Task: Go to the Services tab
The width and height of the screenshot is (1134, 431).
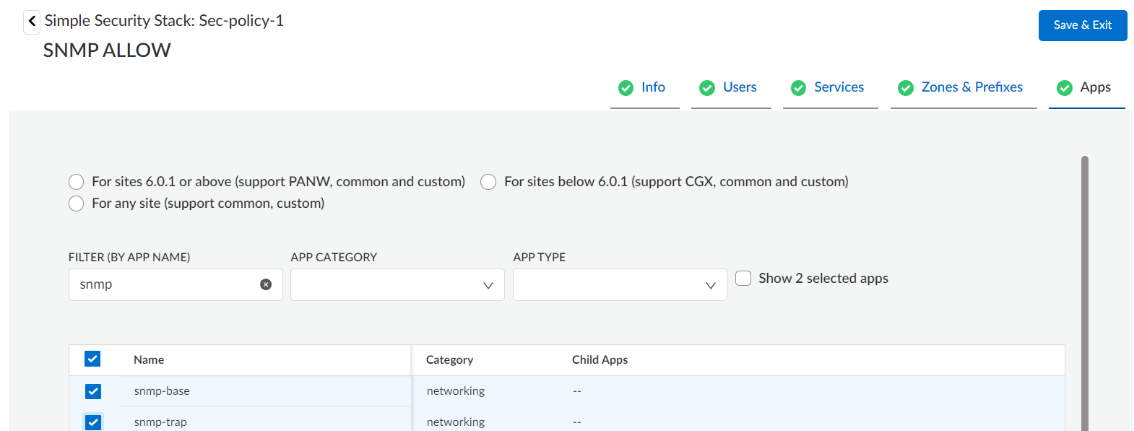Action: (838, 88)
